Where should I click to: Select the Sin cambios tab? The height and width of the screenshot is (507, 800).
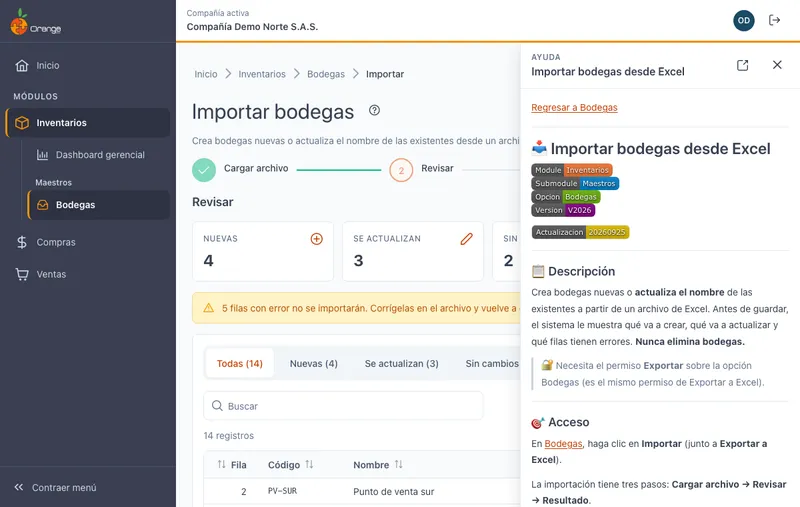[492, 364]
